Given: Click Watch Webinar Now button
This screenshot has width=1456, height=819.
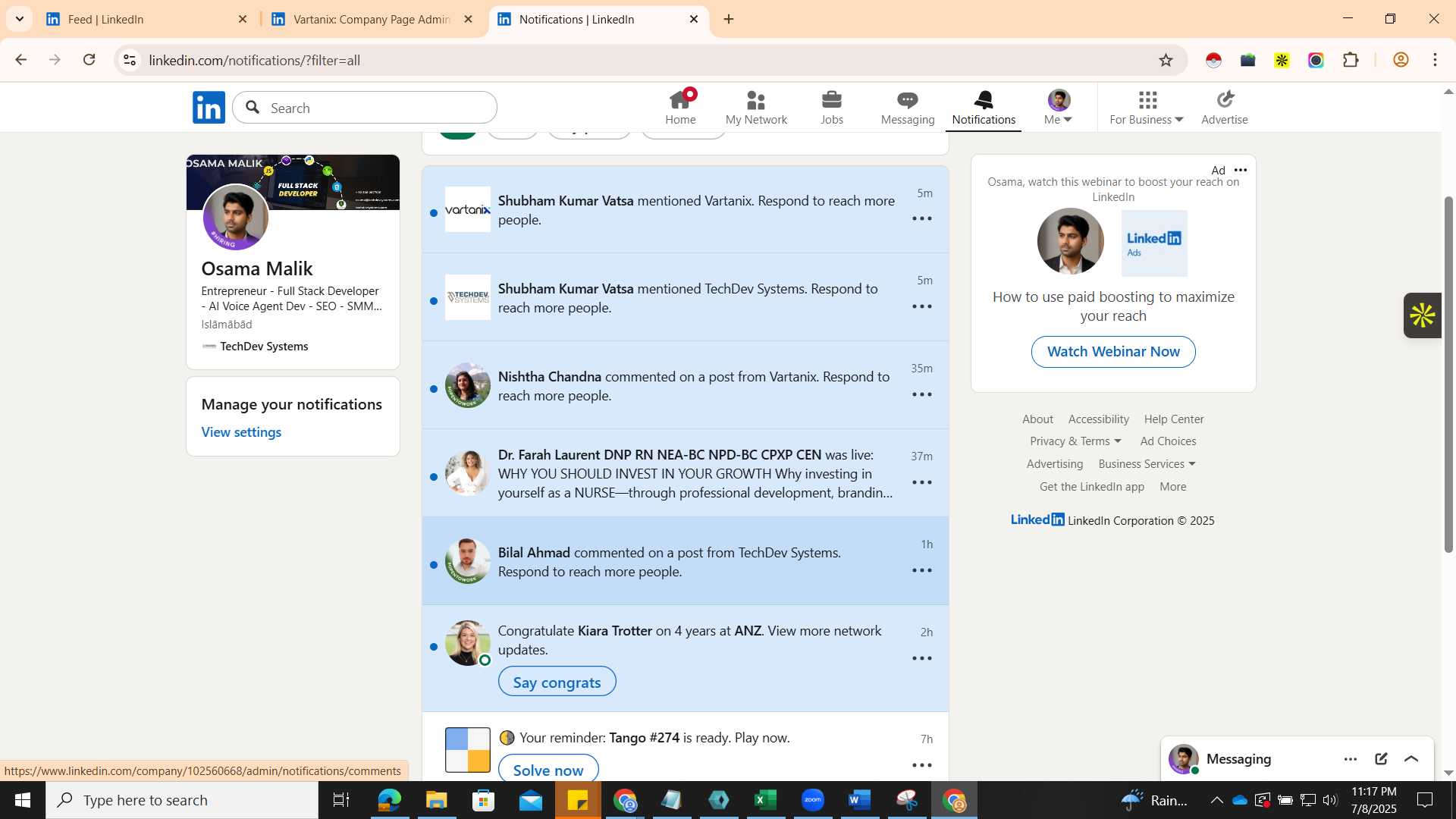Looking at the screenshot, I should (x=1113, y=352).
